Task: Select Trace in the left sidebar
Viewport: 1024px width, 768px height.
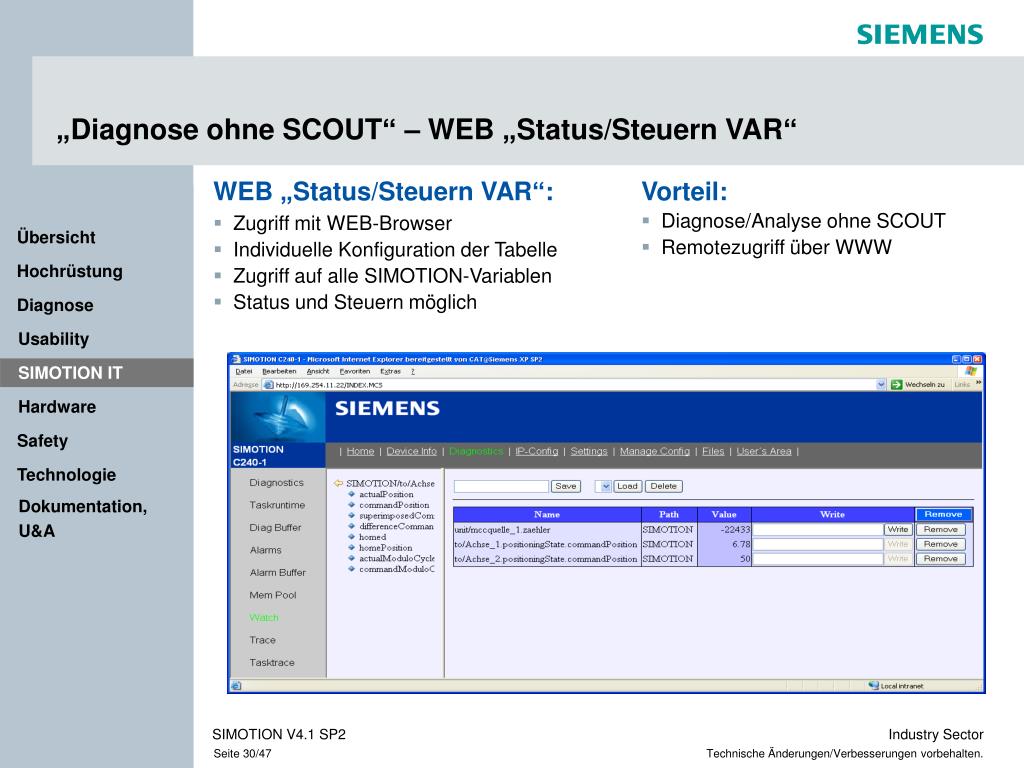Action: [x=263, y=640]
